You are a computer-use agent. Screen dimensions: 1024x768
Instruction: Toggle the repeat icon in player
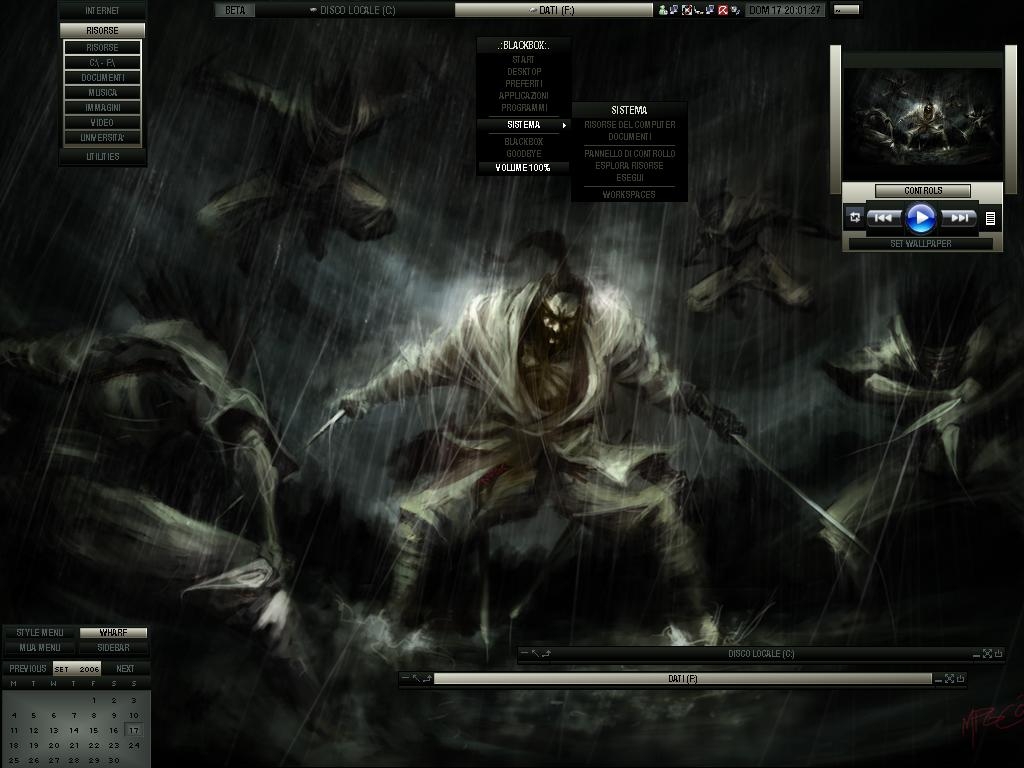[854, 217]
